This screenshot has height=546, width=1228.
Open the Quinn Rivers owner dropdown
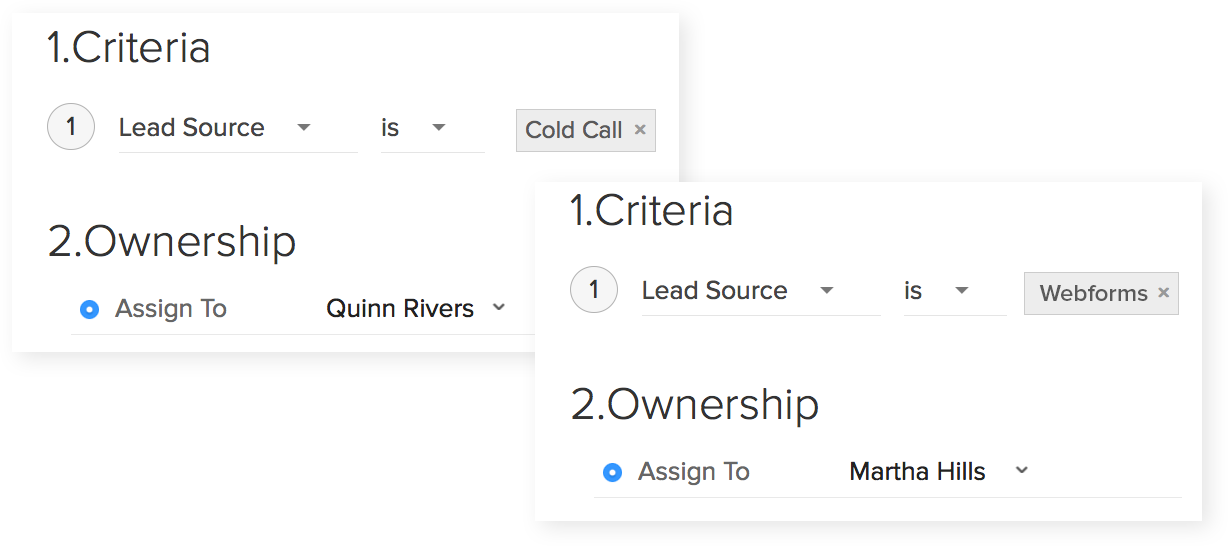pos(499,308)
